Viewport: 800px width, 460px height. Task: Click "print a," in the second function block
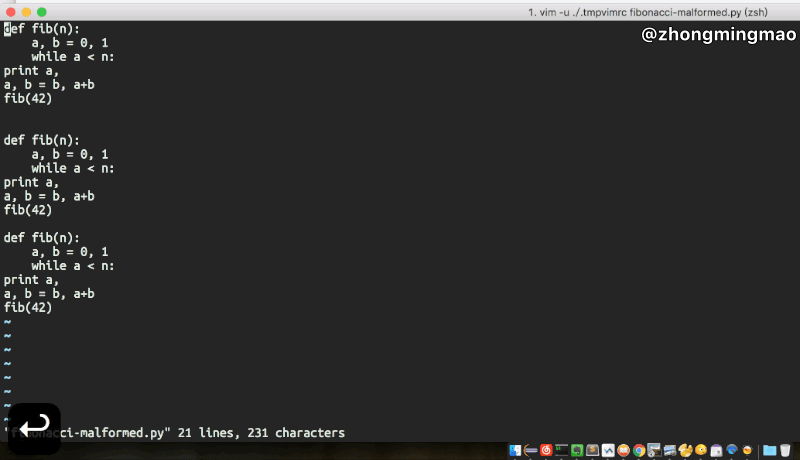(31, 183)
